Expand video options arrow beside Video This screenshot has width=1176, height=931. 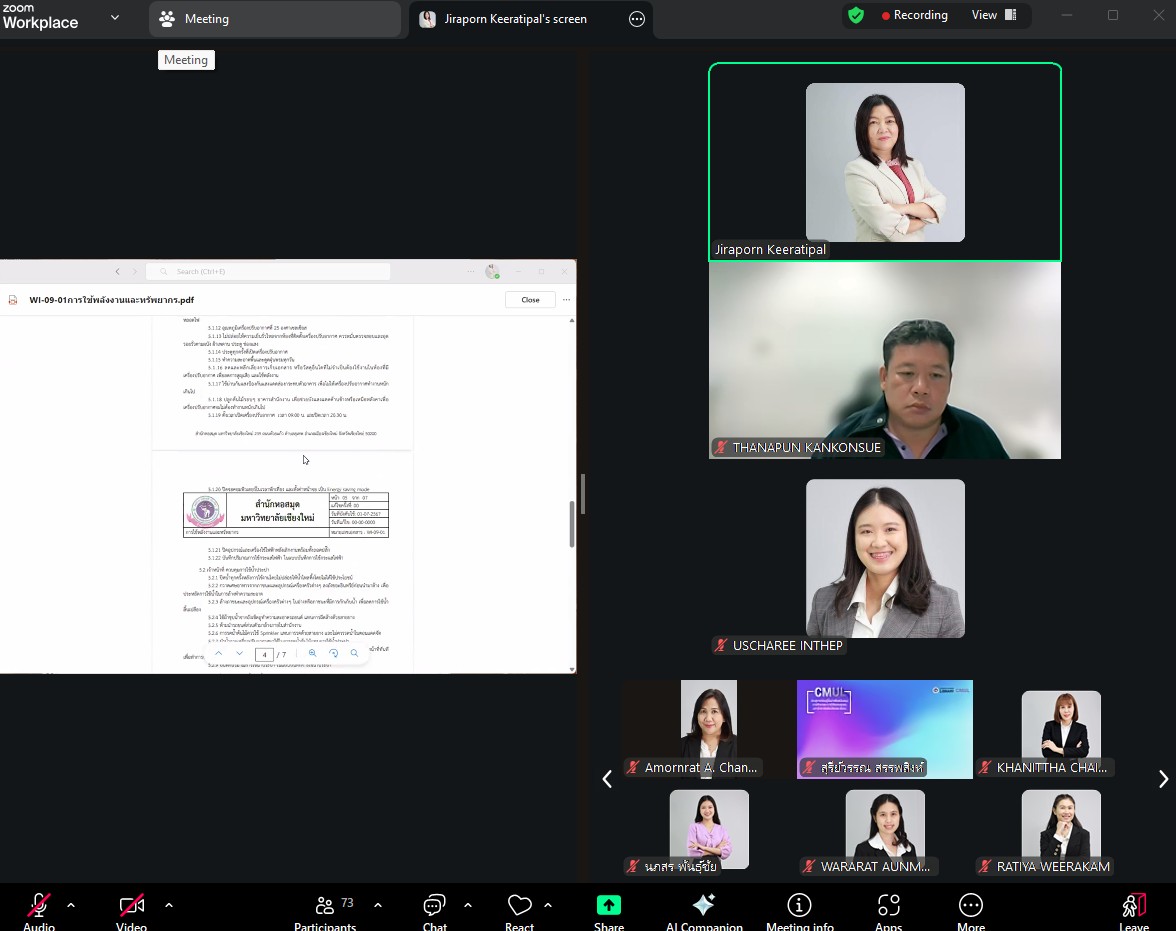[169, 905]
